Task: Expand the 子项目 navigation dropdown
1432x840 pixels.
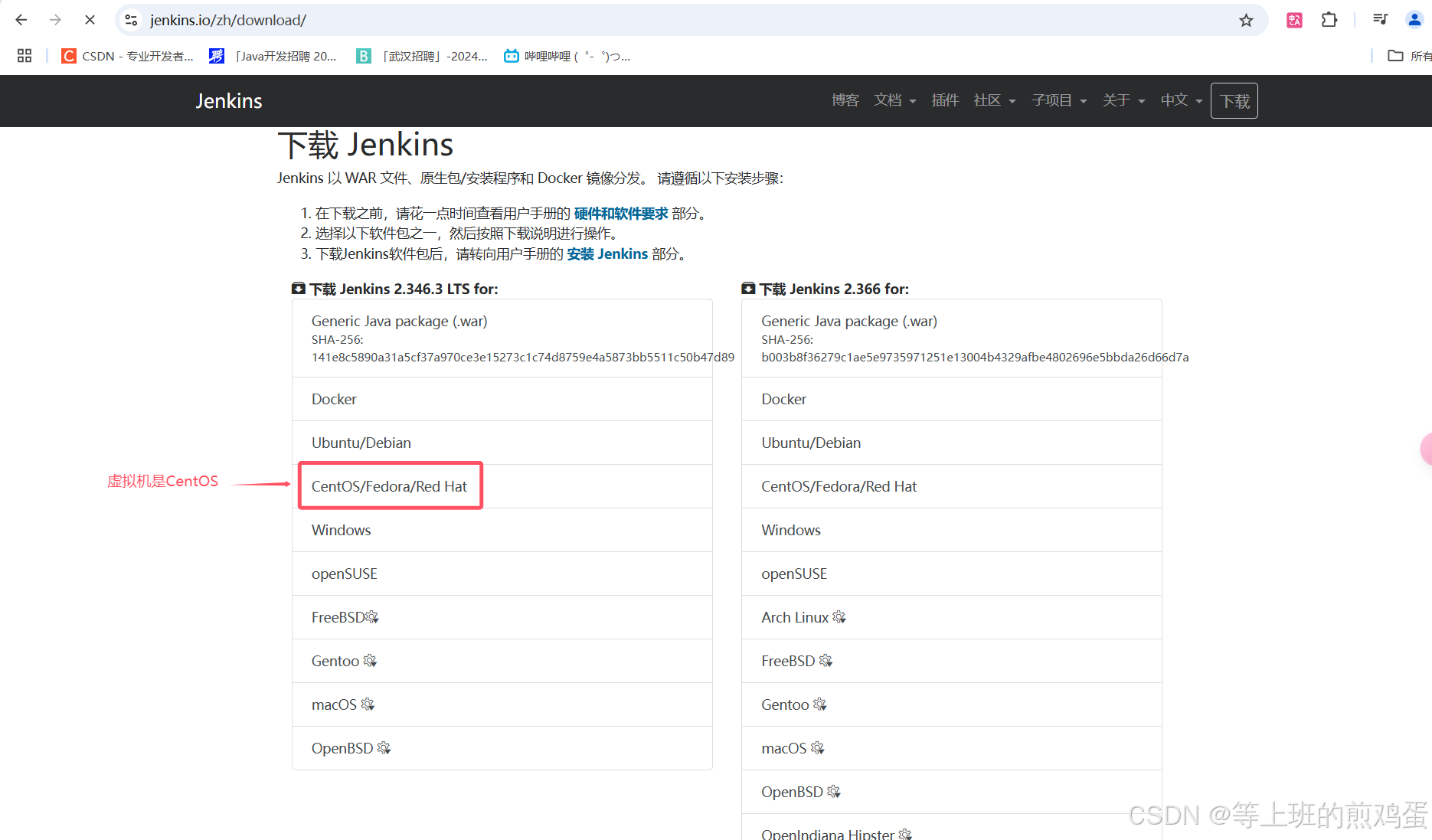Action: tap(1059, 100)
